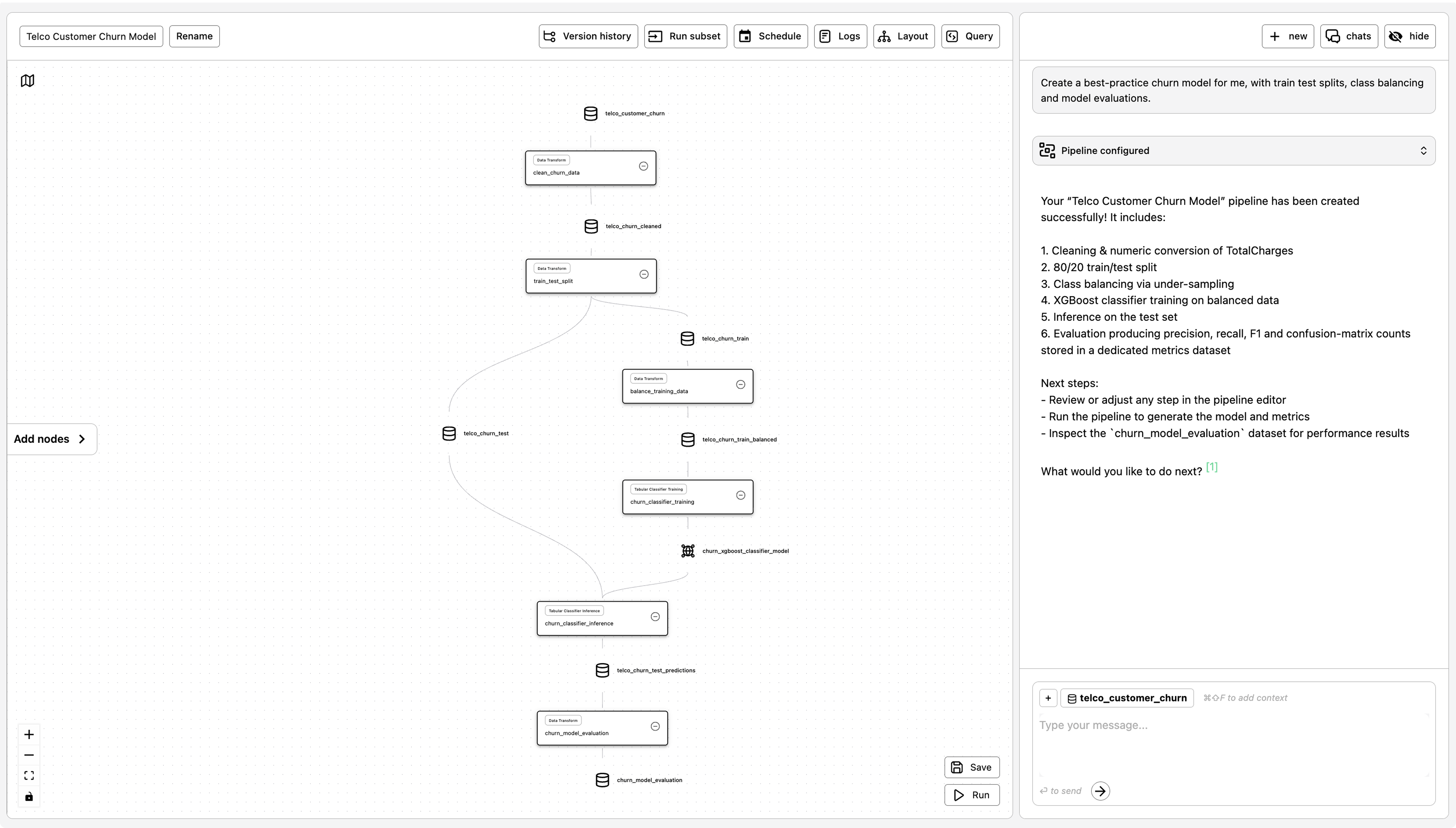
Task: Open Version history
Action: coord(588,36)
